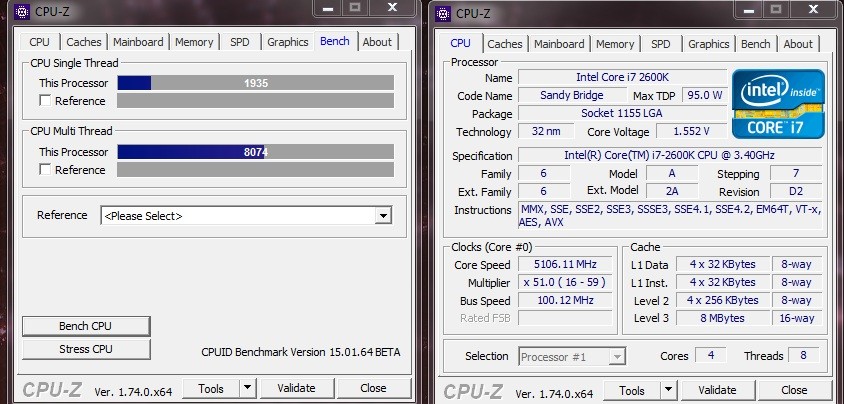Click Package field Socket 1155 LGA
The height and width of the screenshot is (404, 844).
[x=622, y=113]
